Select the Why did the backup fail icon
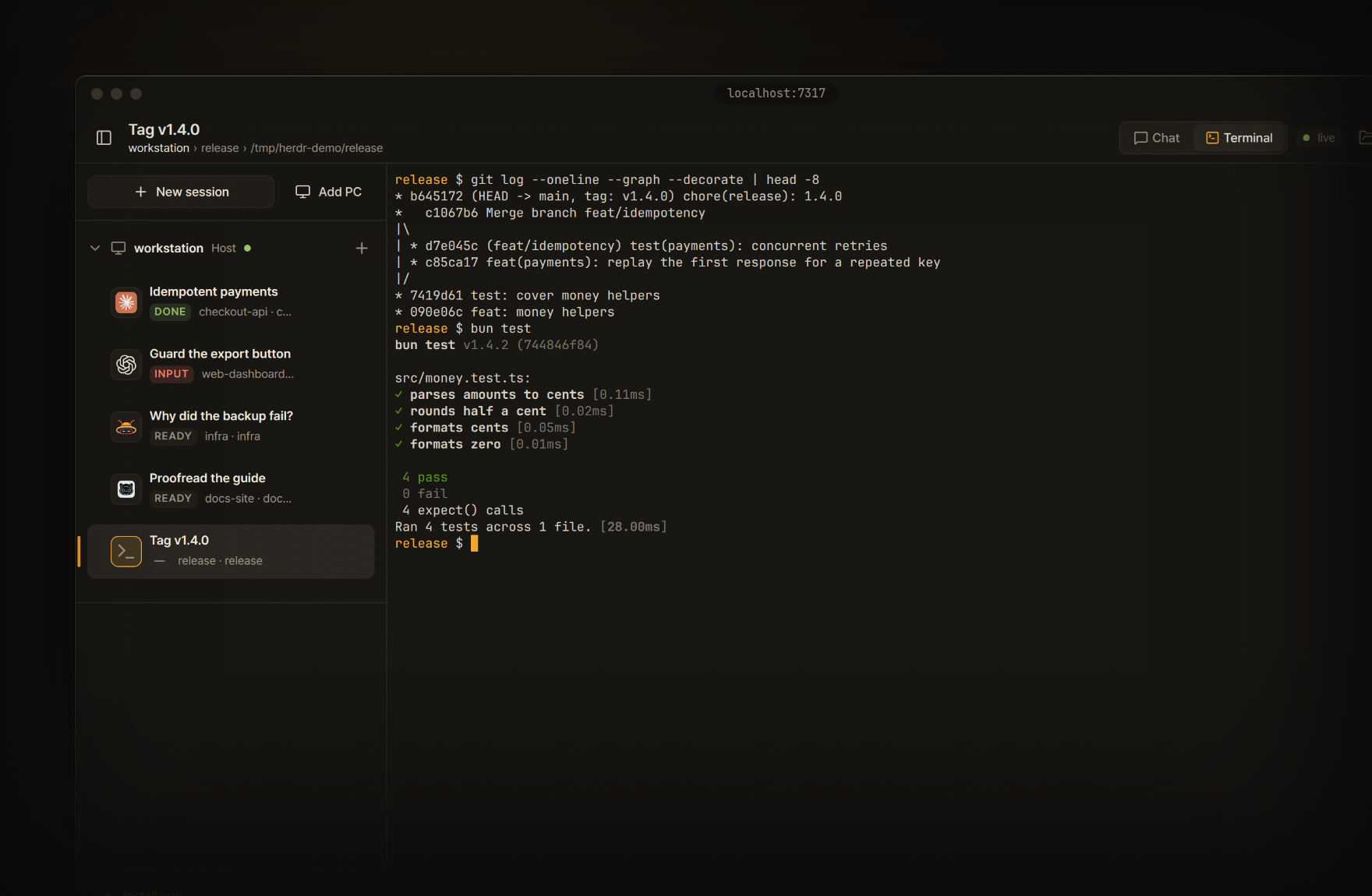 tap(126, 427)
